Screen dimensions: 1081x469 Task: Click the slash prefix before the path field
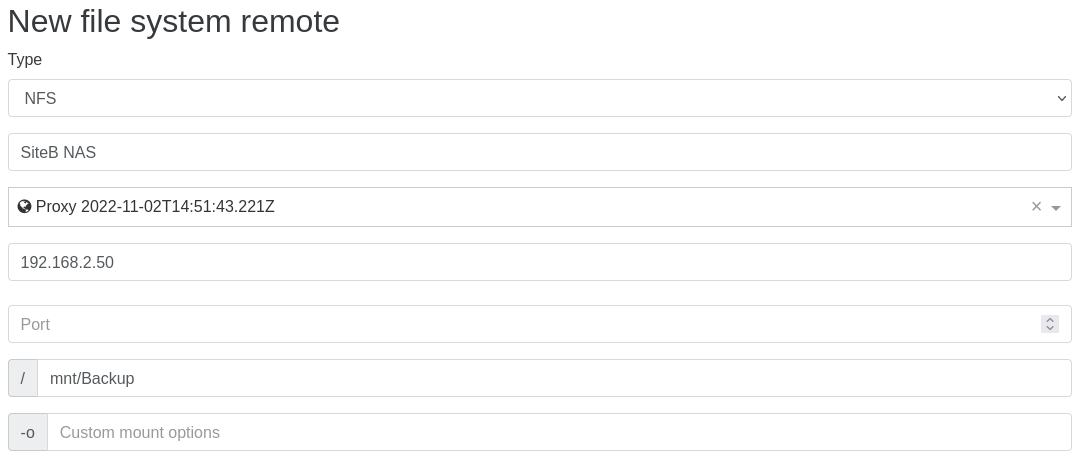click(23, 378)
